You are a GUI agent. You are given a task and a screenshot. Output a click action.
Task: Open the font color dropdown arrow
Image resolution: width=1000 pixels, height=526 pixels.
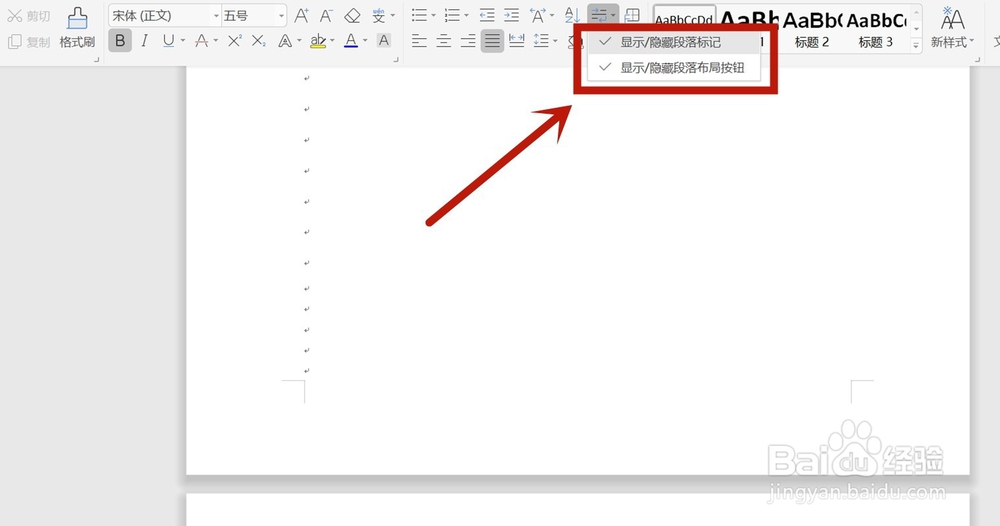[x=365, y=41]
